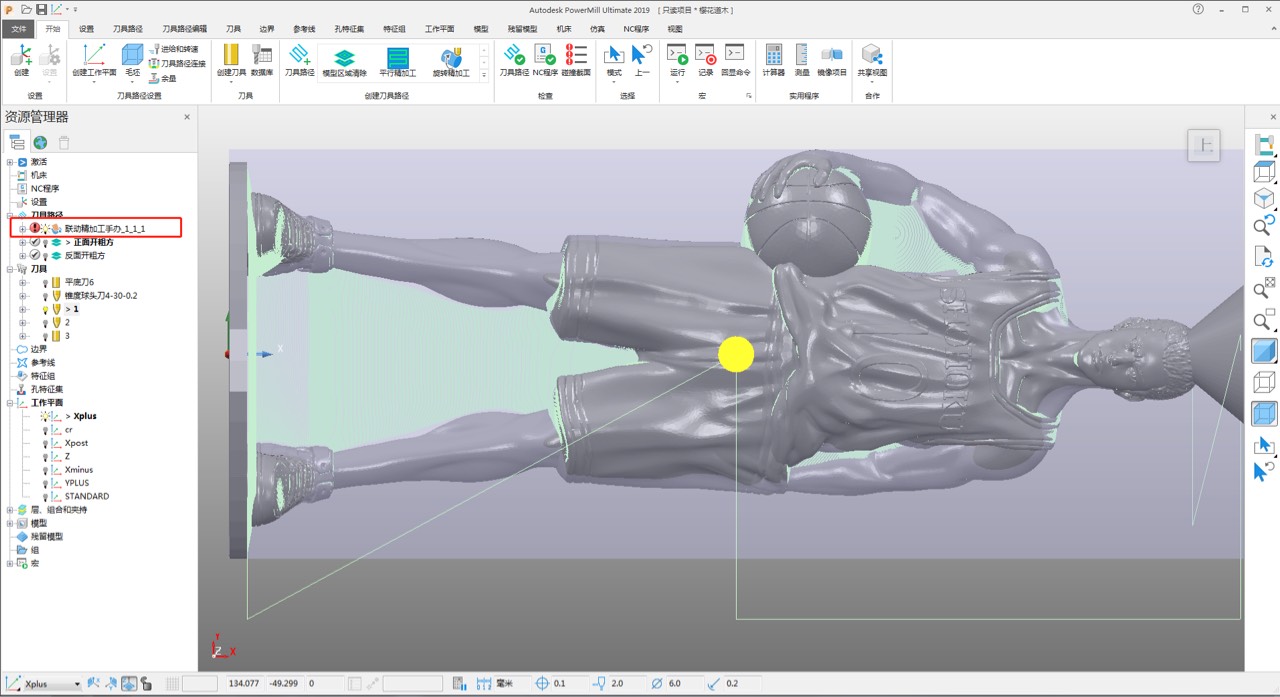Close the 资源管理器 explorer panel
This screenshot has width=1280, height=697.
(x=186, y=117)
